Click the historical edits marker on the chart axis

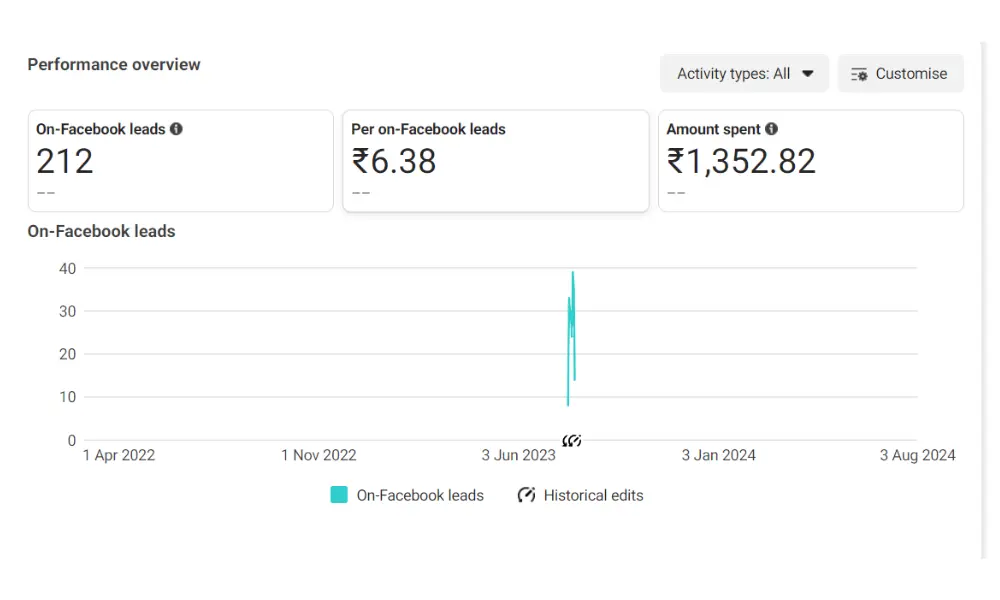point(572,441)
